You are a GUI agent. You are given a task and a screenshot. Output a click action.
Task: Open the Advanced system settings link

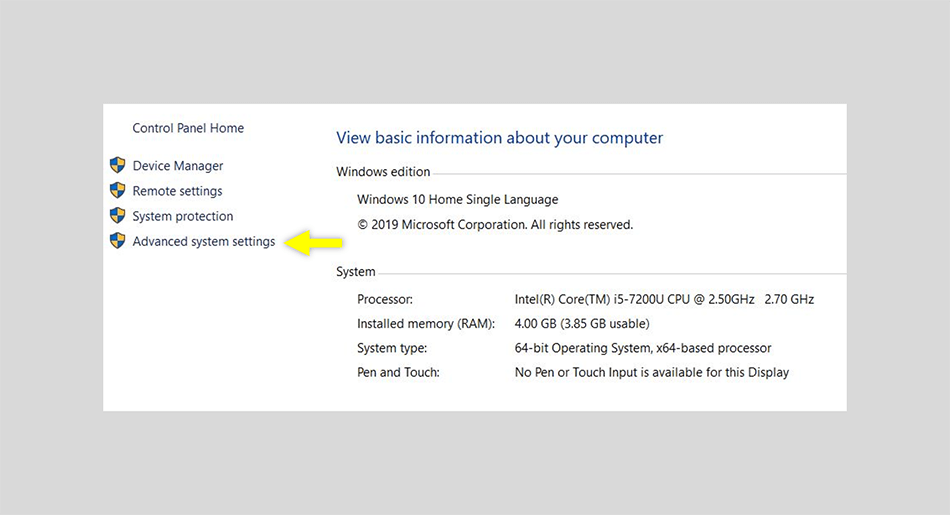click(x=204, y=242)
